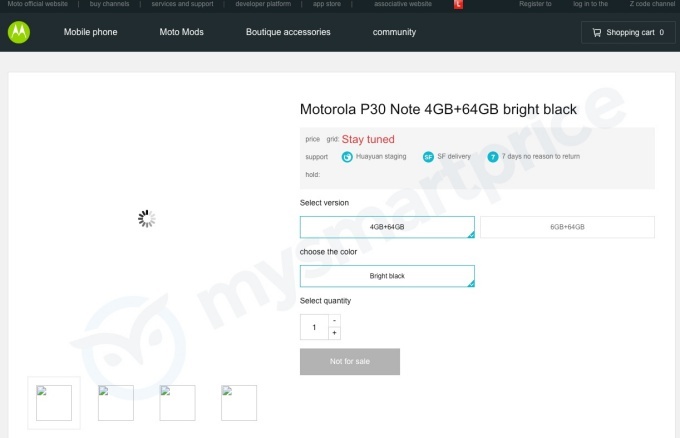Open the Shopping cart

click(x=628, y=32)
